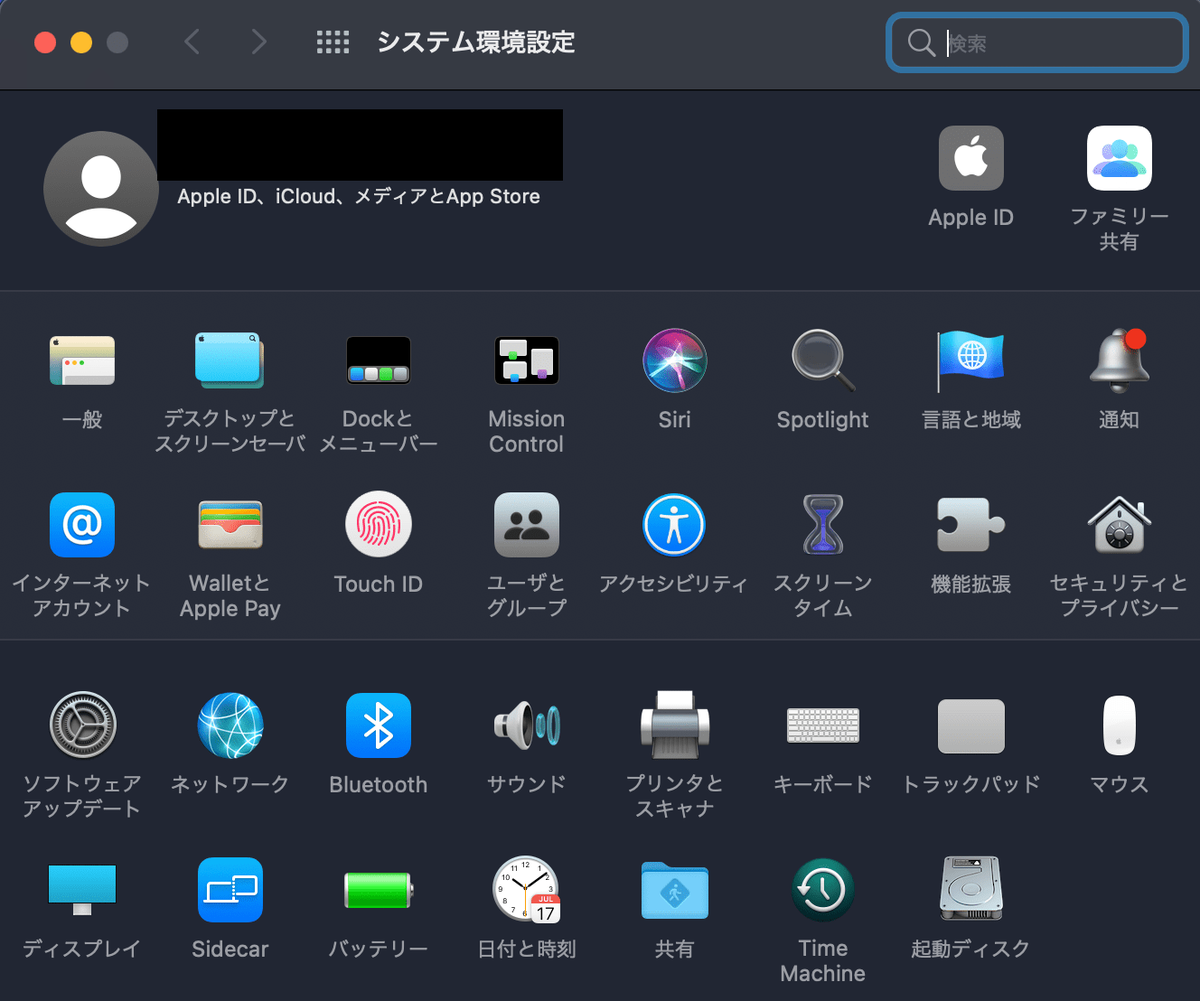Open プリンタとスキャナ preferences
This screenshot has height=1001, width=1200.
click(674, 725)
